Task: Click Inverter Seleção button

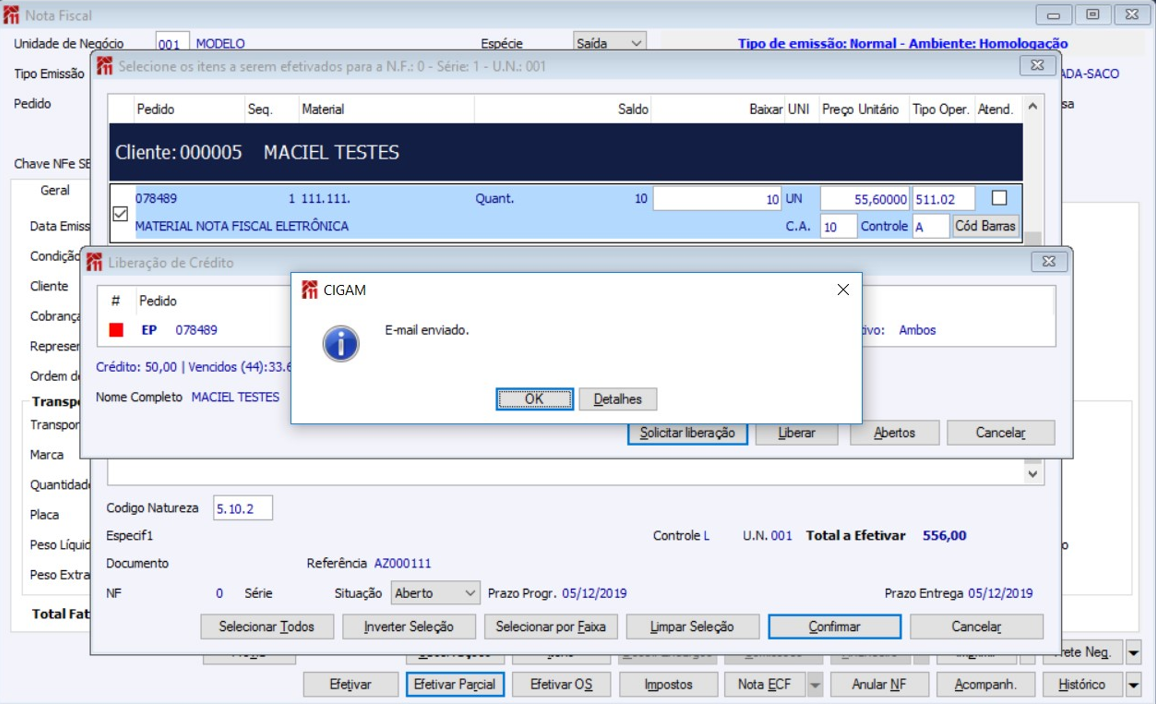Action: coord(408,627)
